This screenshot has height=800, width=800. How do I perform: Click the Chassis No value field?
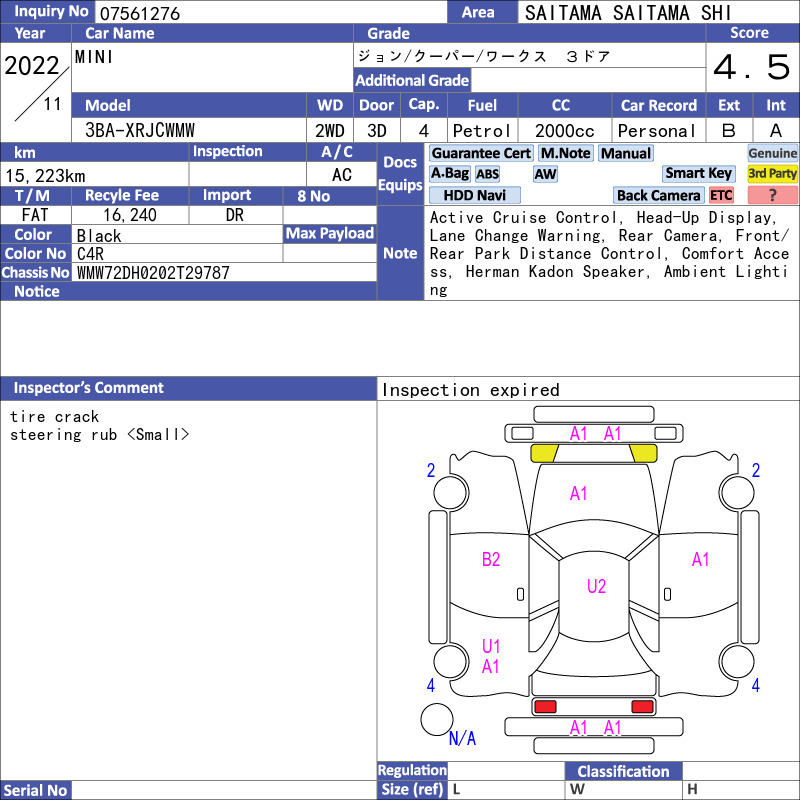[224, 272]
